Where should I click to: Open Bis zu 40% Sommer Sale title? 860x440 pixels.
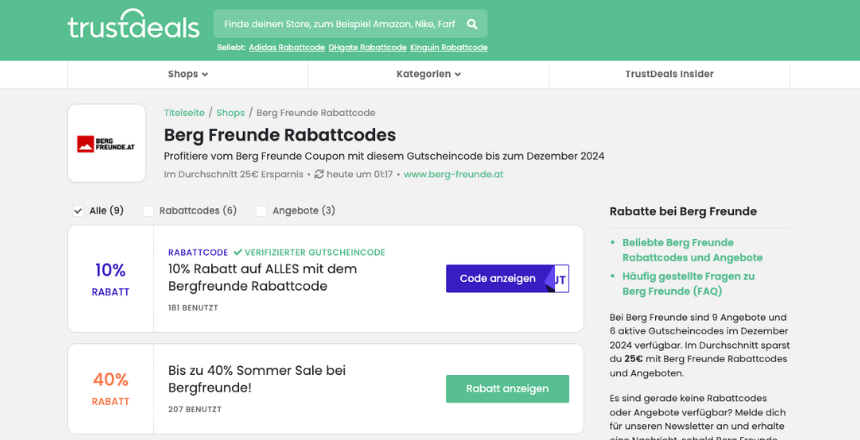[257, 379]
